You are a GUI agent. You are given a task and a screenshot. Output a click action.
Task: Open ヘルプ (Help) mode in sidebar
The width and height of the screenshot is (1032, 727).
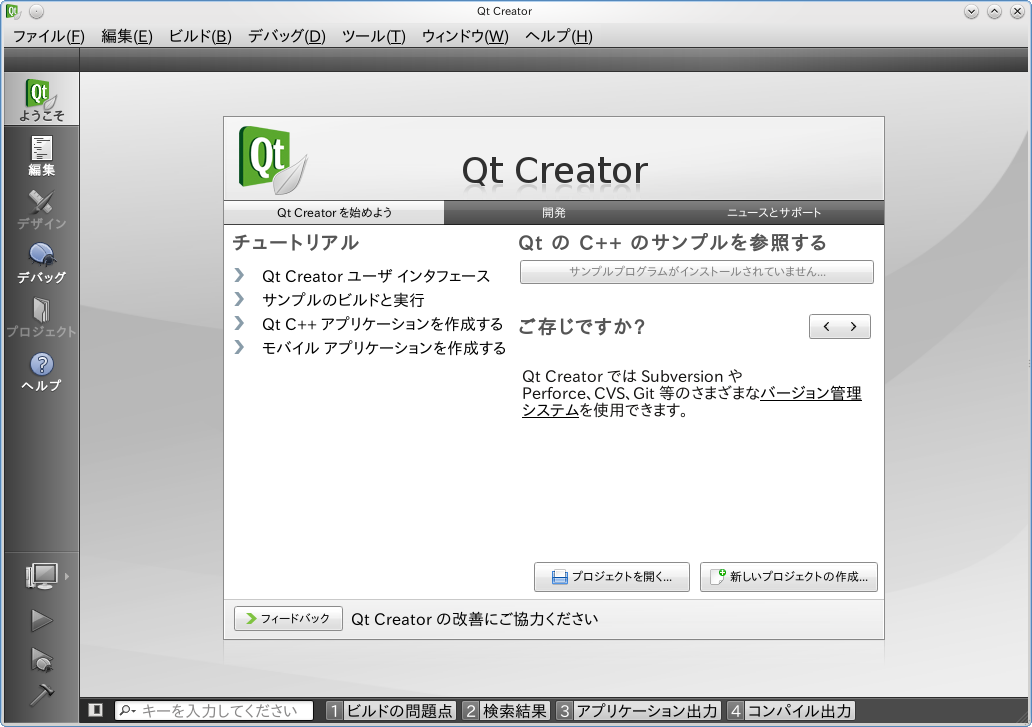[x=40, y=371]
